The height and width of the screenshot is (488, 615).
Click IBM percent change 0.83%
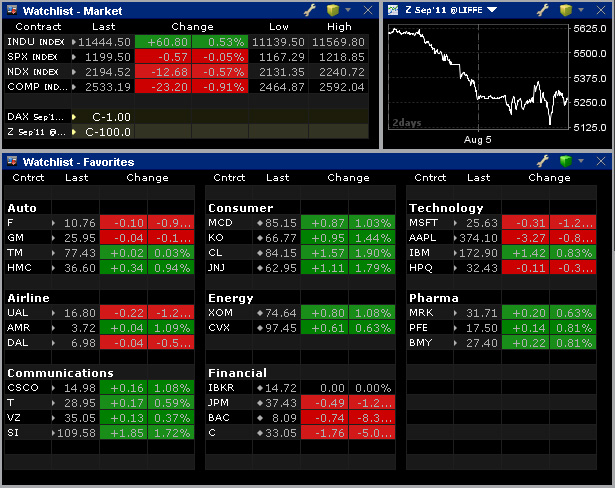click(x=574, y=253)
